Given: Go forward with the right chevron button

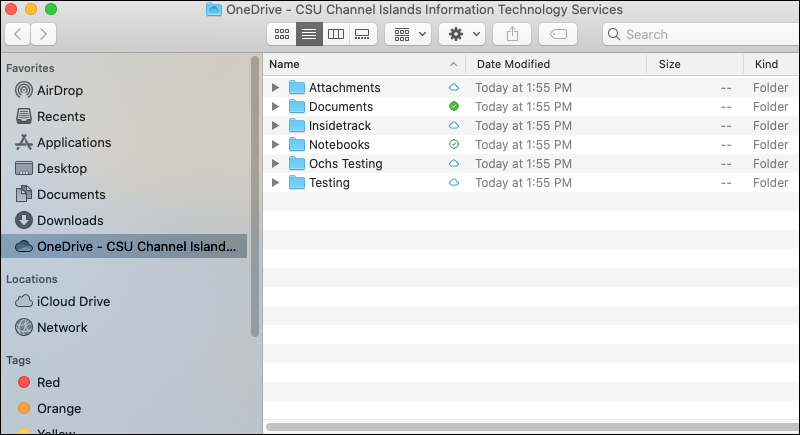Looking at the screenshot, I should tap(43, 34).
